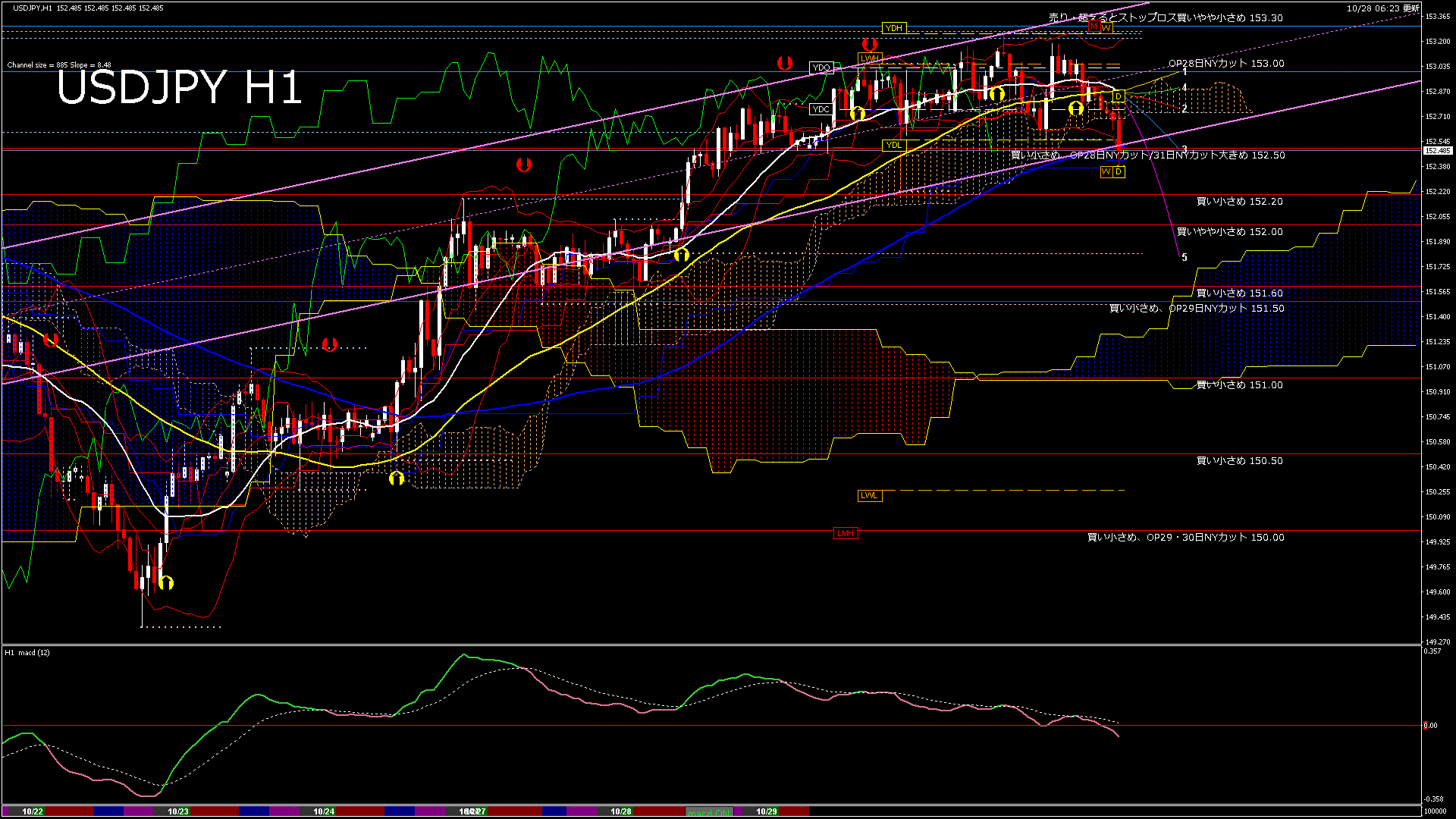Click the USDJPY,H1 symbol header in top-left corner

click(32, 8)
